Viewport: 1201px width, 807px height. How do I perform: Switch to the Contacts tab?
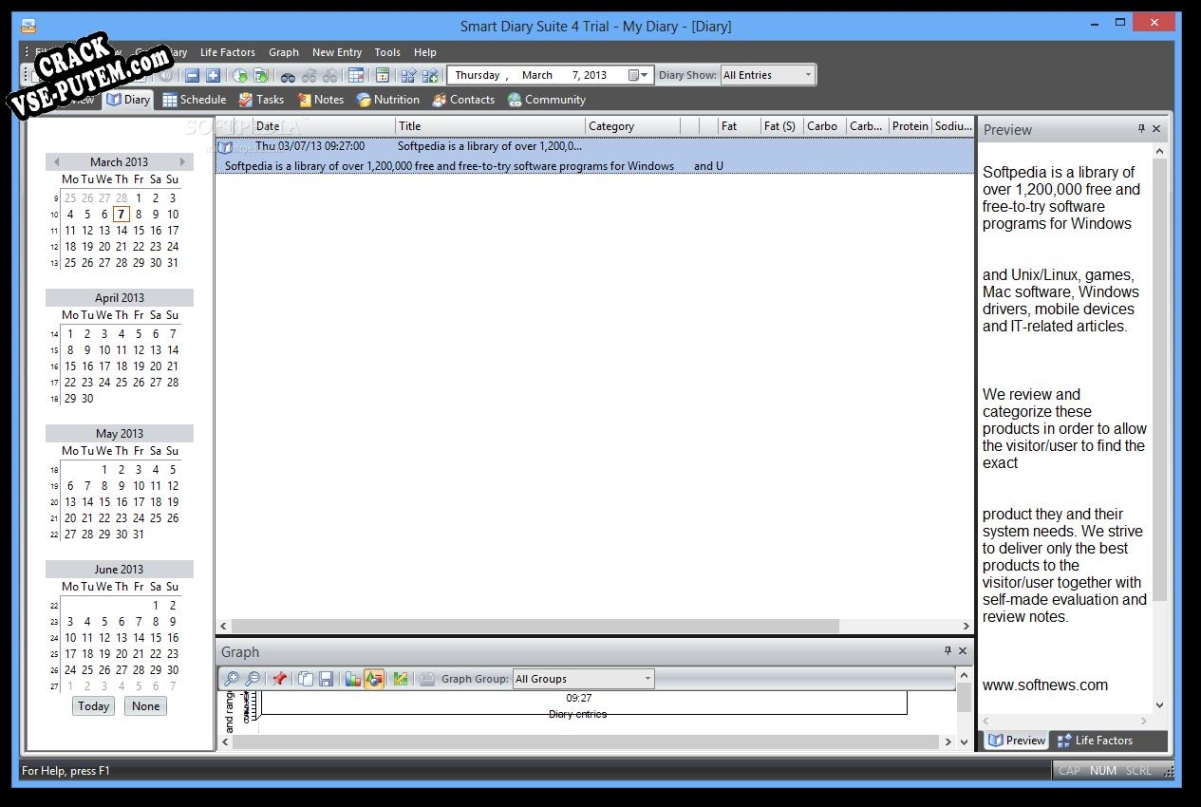coord(463,100)
